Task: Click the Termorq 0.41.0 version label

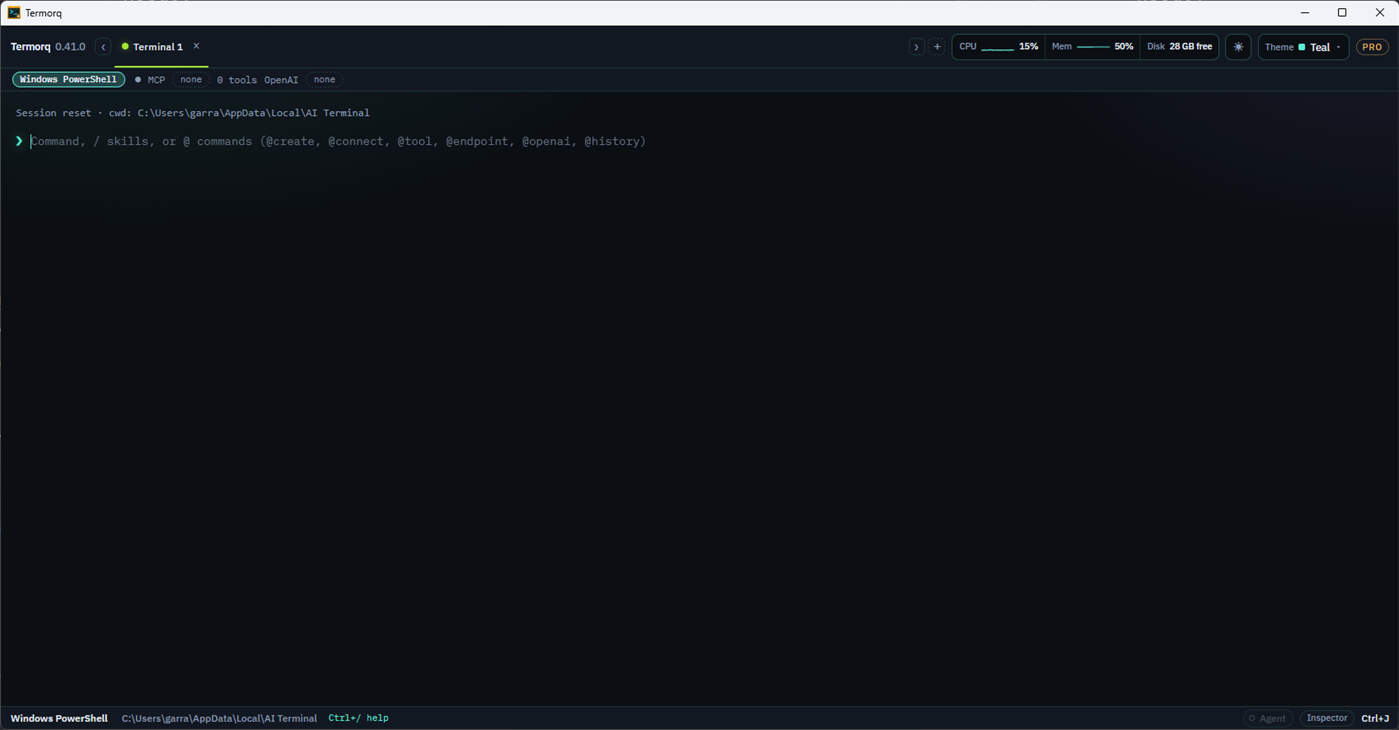Action: click(x=48, y=47)
